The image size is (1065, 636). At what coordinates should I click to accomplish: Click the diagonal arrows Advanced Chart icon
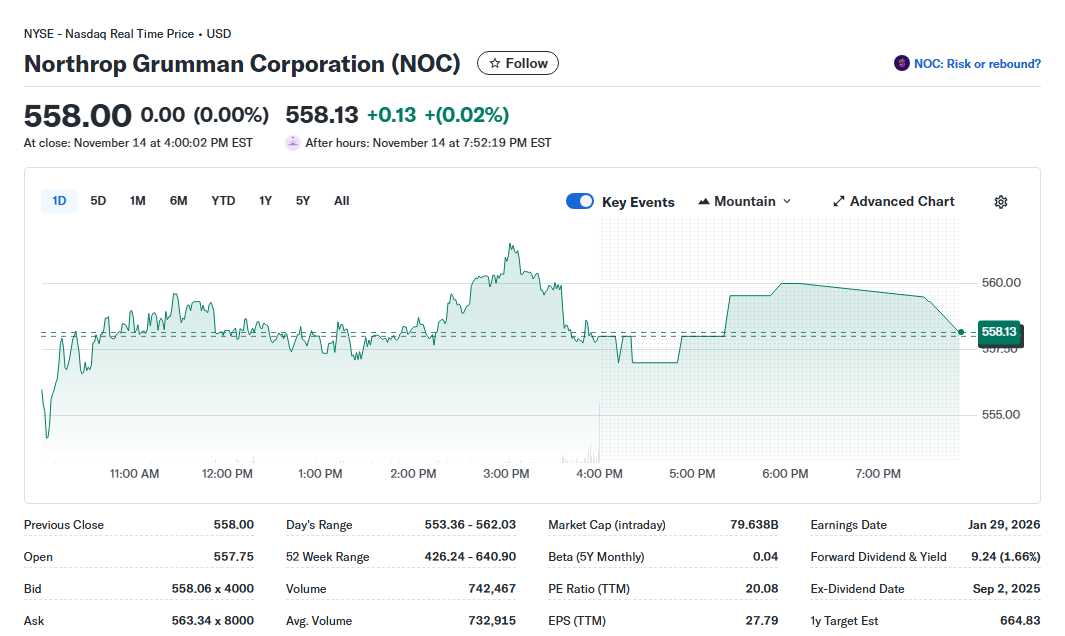click(x=838, y=201)
